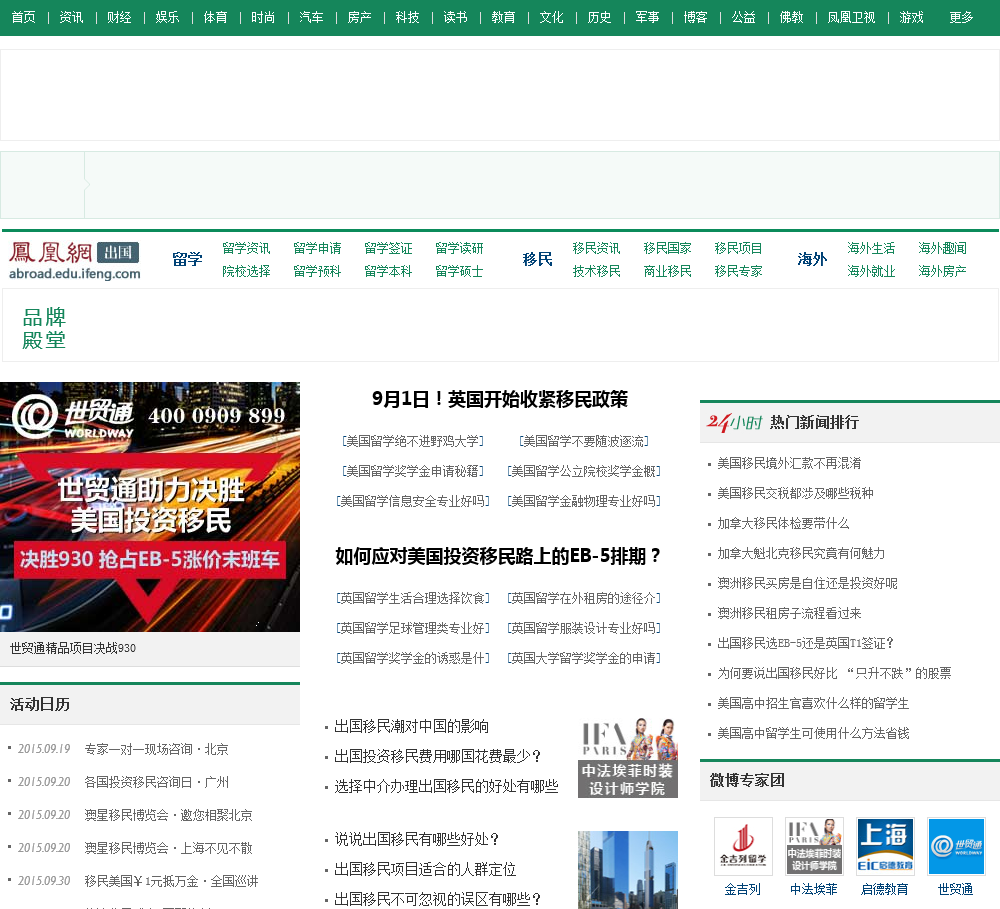
Task: Open the 中法埃菲 expert logo thumbnail
Action: (x=814, y=846)
